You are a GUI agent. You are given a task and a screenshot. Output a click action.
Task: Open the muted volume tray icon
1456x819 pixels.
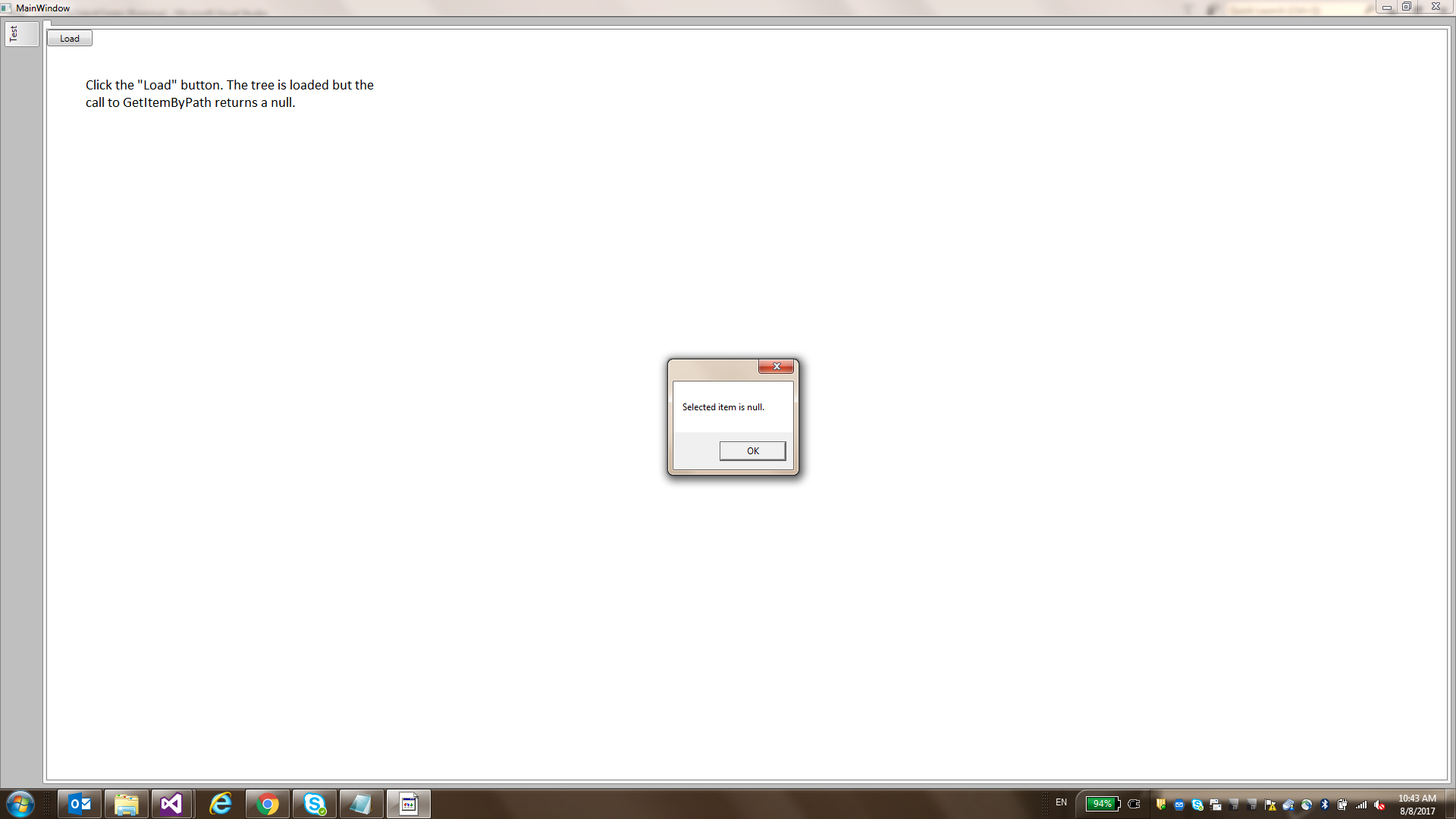(x=1379, y=805)
